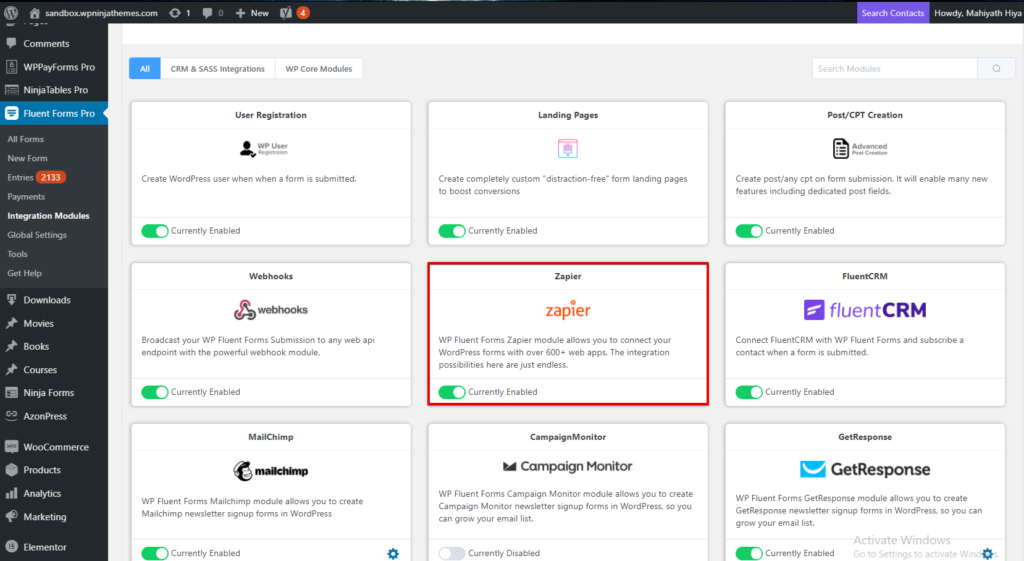
Task: Open WooCommerce sidebar menu
Action: (54, 447)
